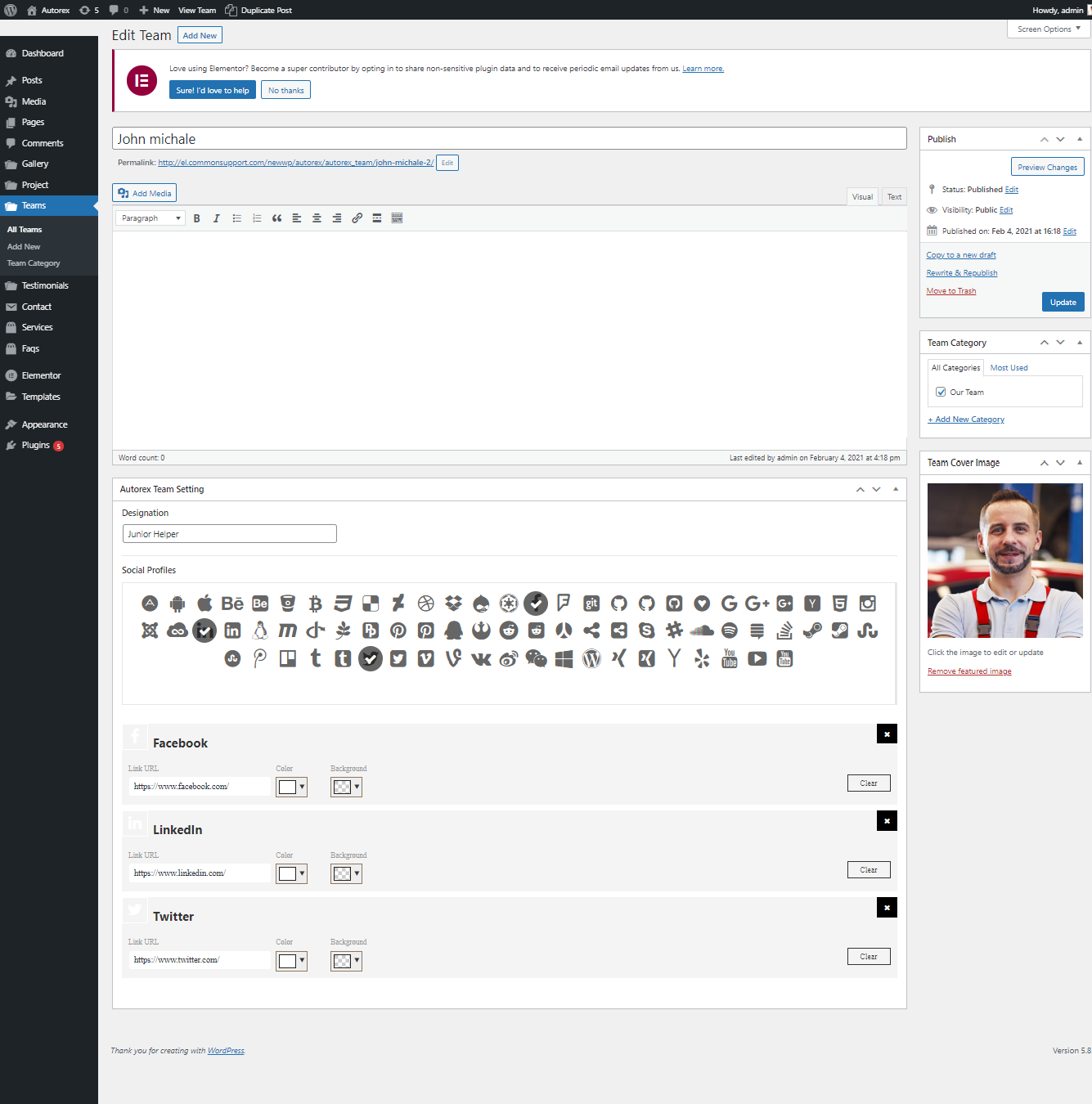
Task: Click the Update button
Action: coord(1063,303)
